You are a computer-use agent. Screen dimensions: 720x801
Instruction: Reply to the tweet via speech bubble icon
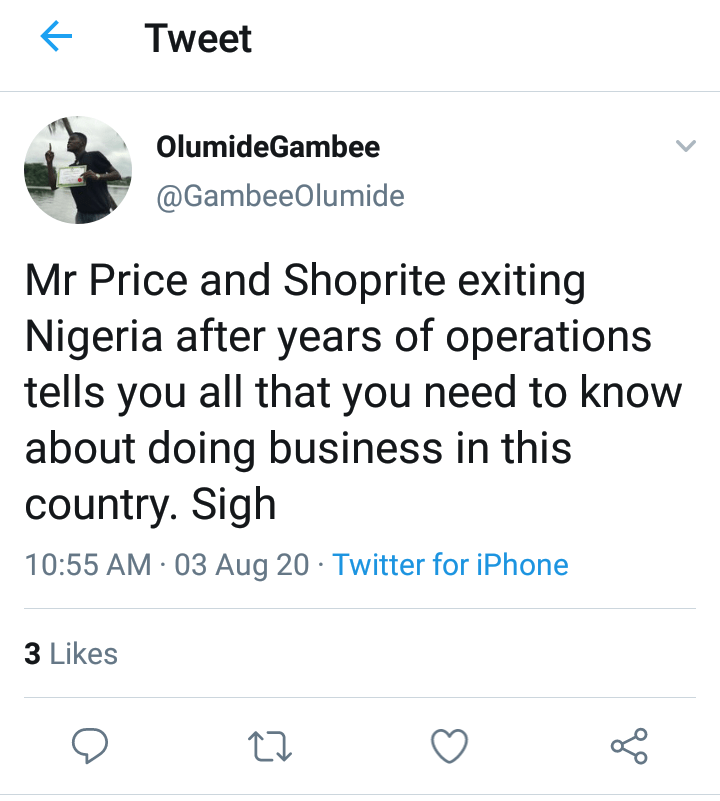91,745
